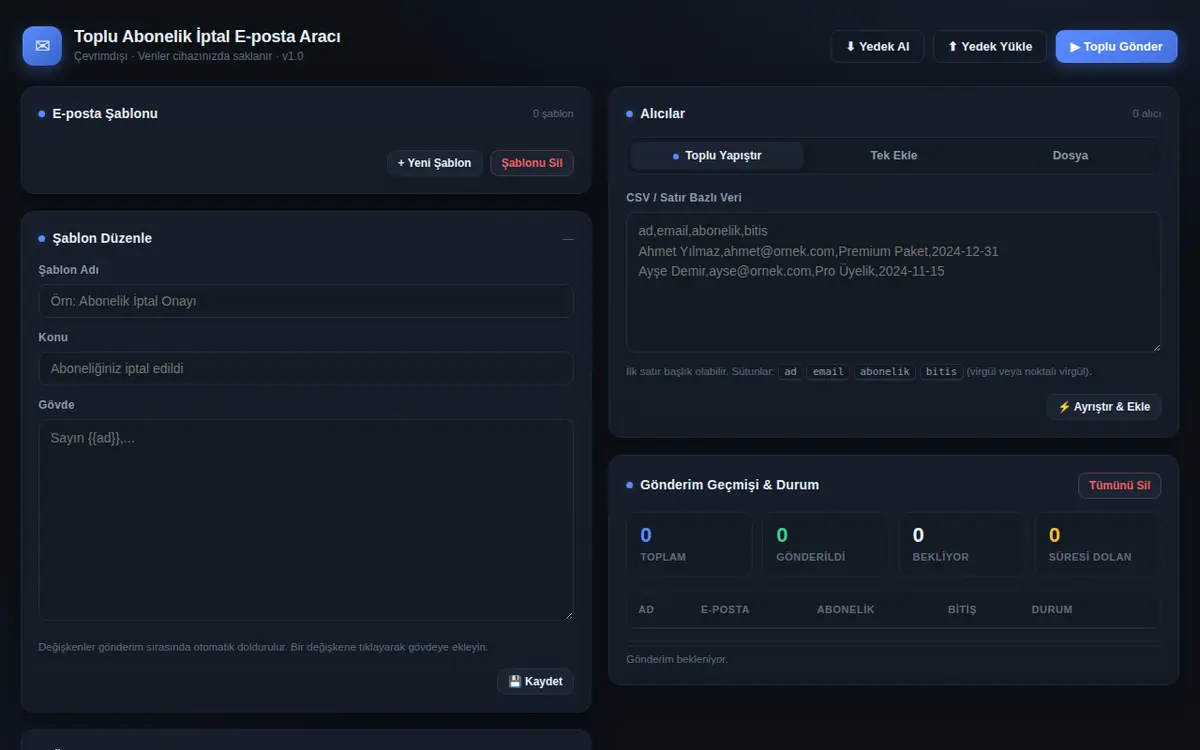The height and width of the screenshot is (750, 1200).
Task: Save the template with Kaydet
Action: point(535,681)
